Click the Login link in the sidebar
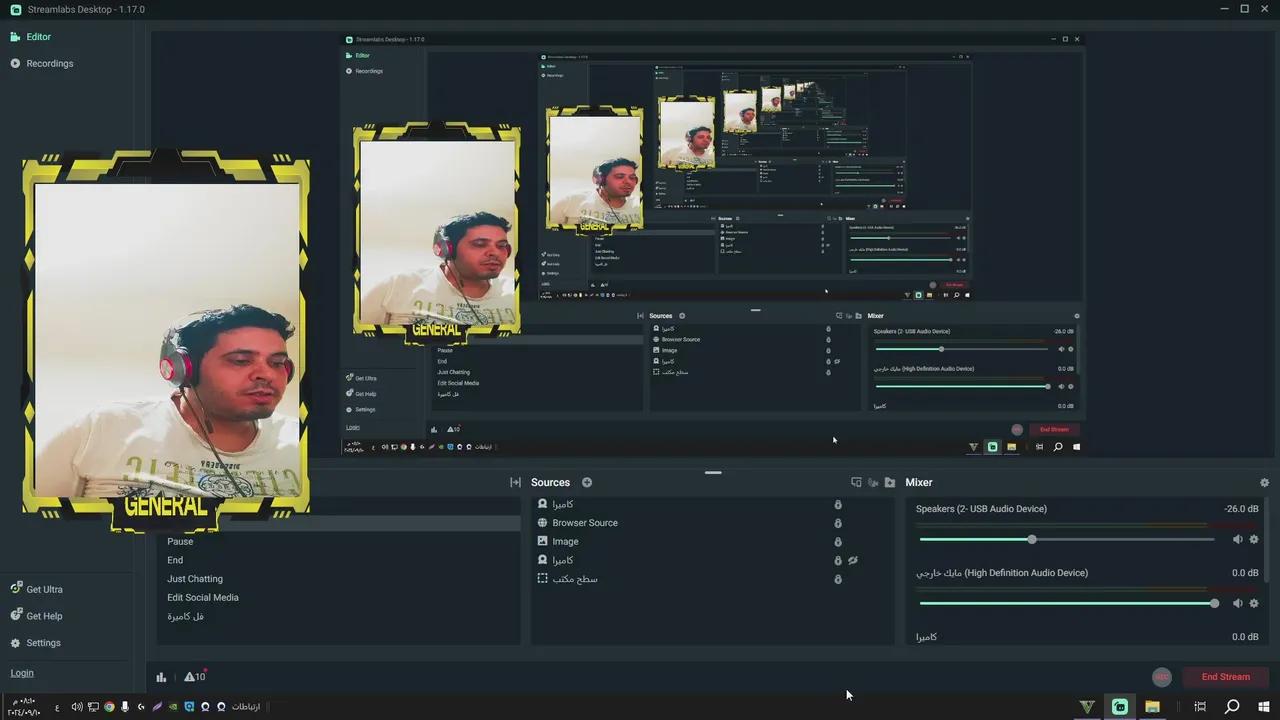The image size is (1280, 720). click(21, 672)
